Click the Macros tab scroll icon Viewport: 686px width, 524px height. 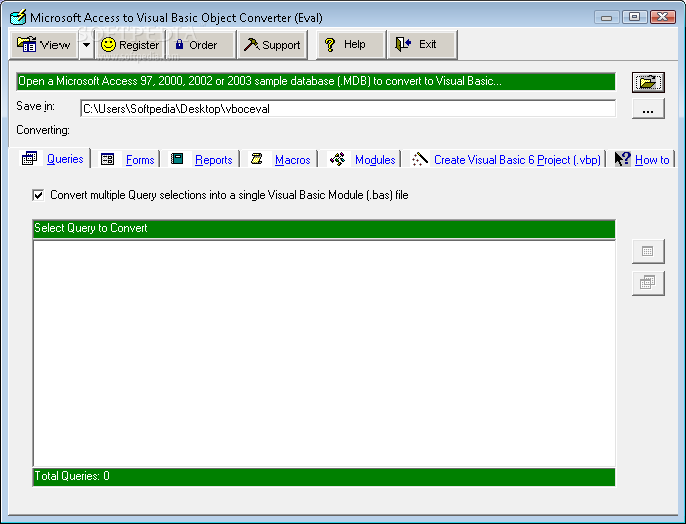[257, 159]
